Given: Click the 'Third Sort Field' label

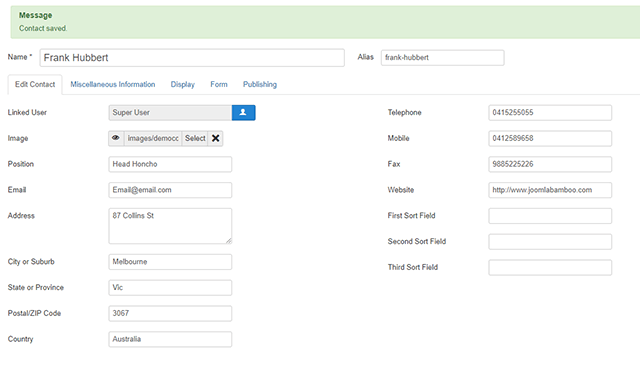Looking at the screenshot, I should (x=413, y=267).
